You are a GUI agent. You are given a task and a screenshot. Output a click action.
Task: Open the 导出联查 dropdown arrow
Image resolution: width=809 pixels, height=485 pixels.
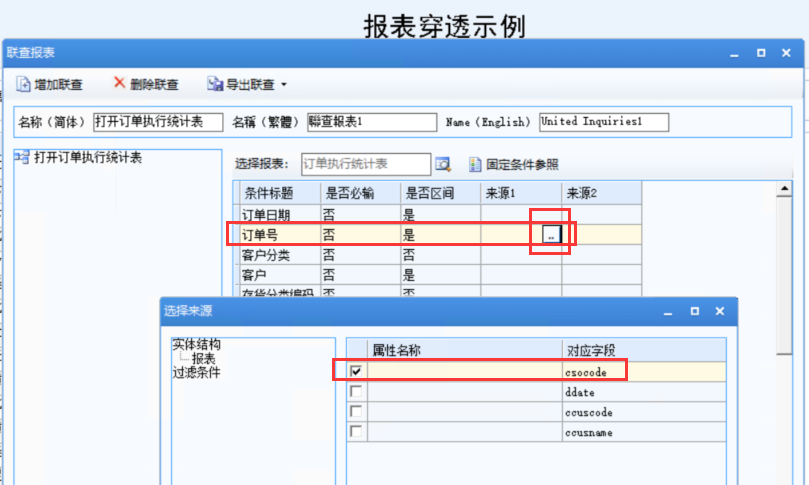(284, 85)
